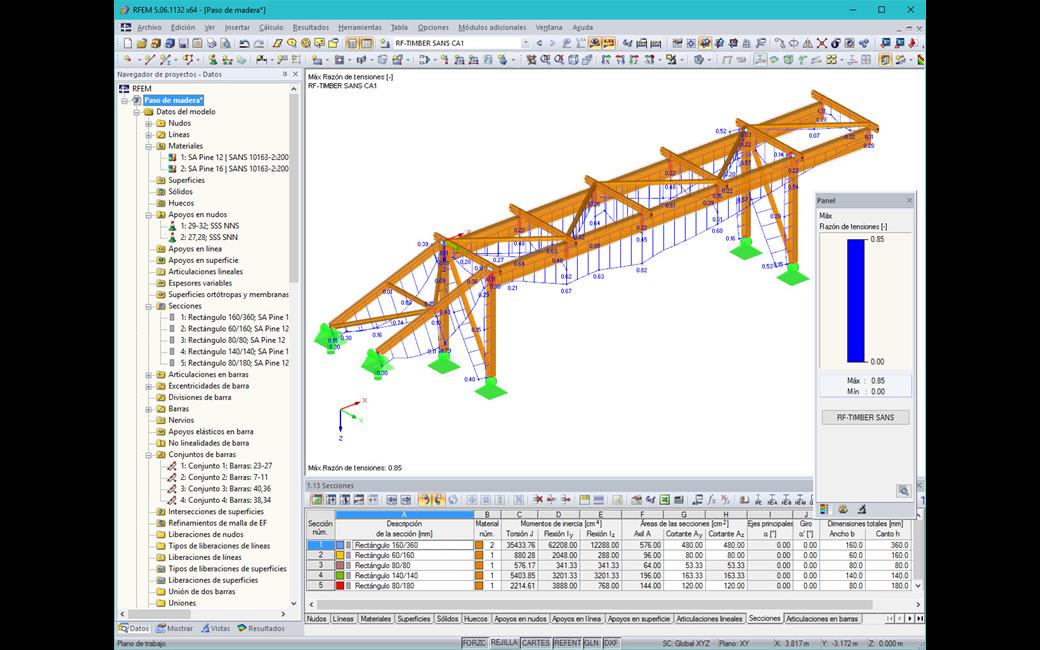The width and height of the screenshot is (1040, 650).
Task: Toggle the FORZC status bar button
Action: click(x=474, y=643)
